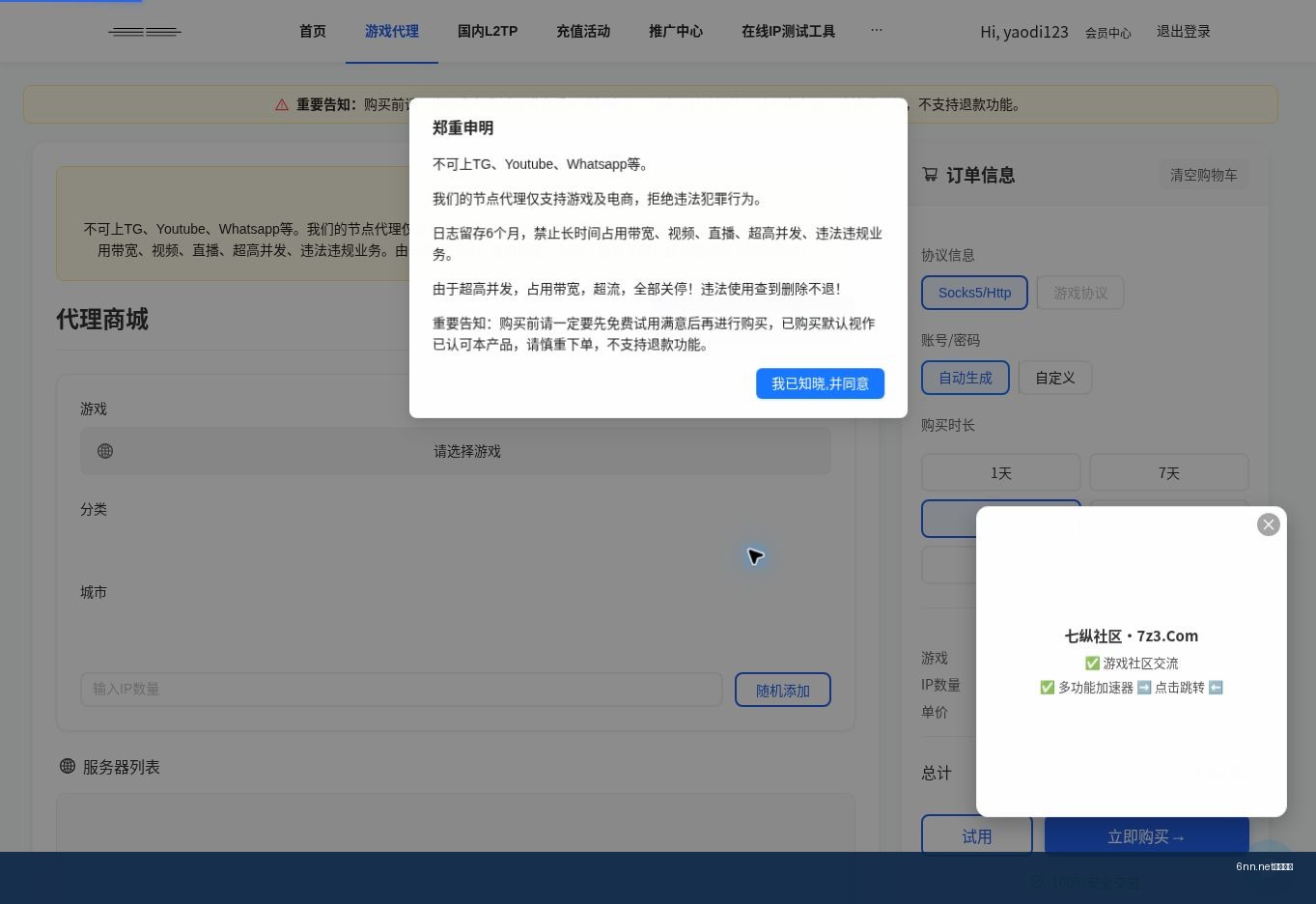
Task: Open 会员中心 link
Action: coord(1107,33)
